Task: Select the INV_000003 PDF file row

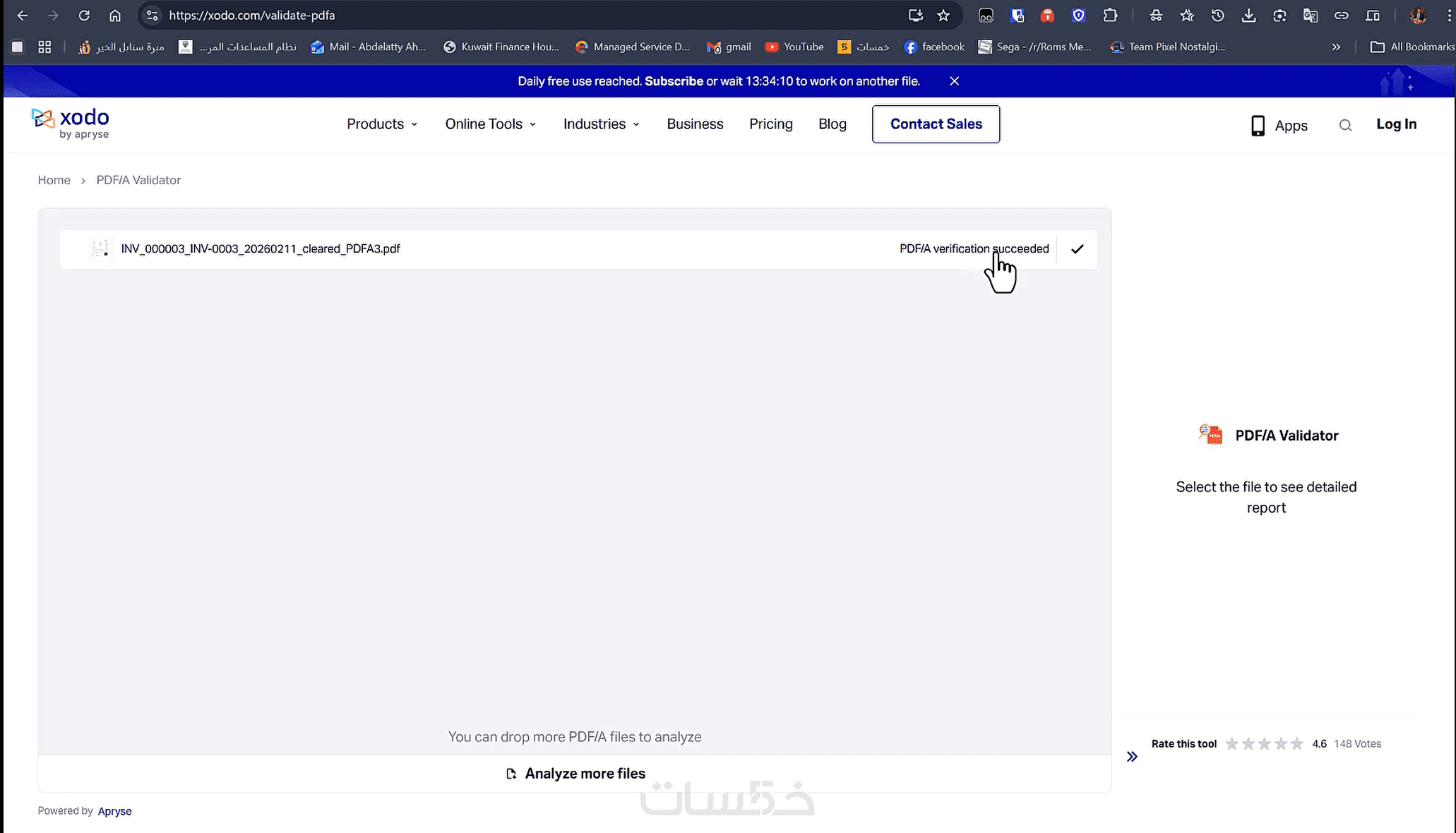Action: point(261,249)
